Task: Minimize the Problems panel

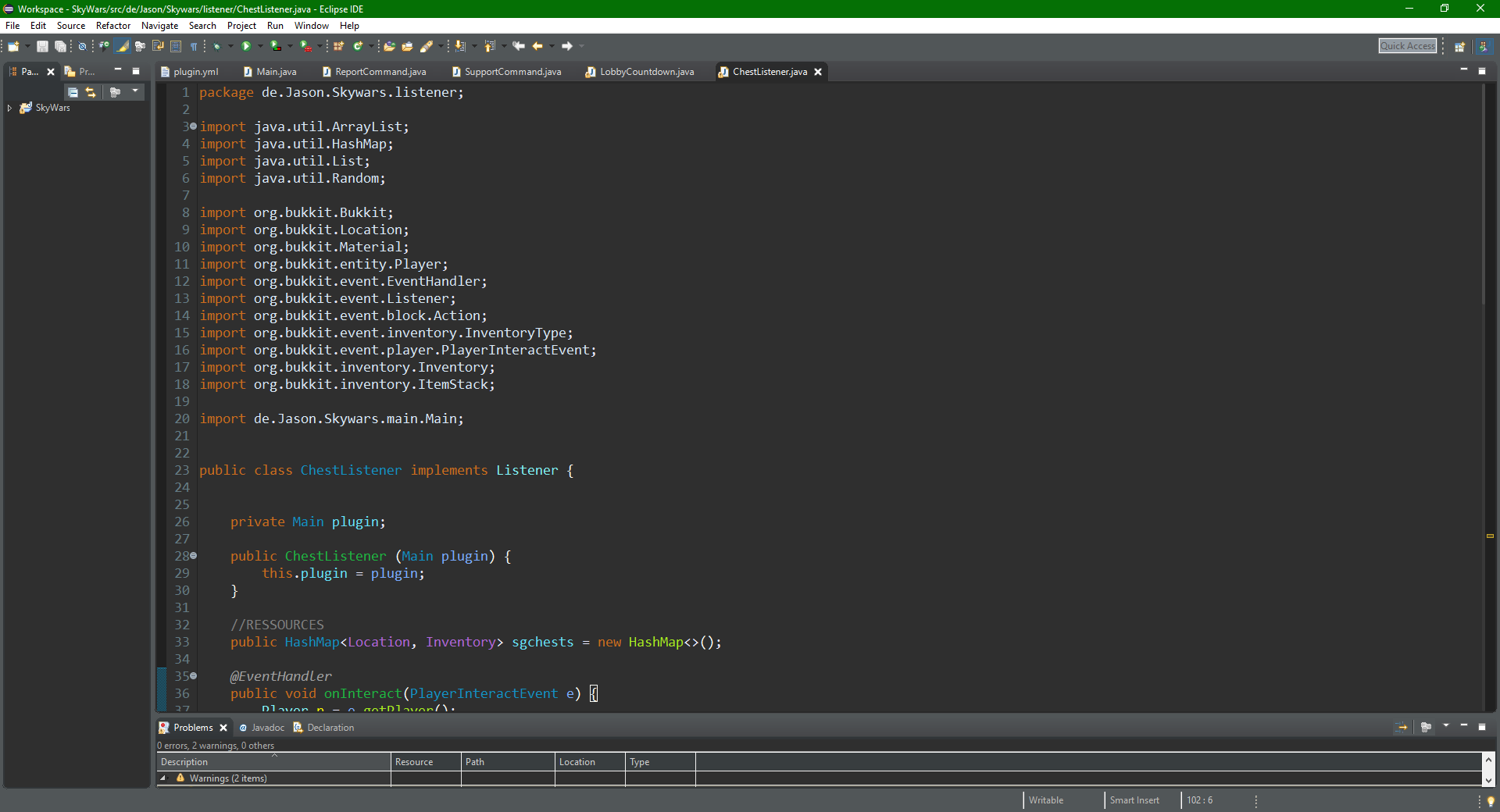Action: 1464,726
